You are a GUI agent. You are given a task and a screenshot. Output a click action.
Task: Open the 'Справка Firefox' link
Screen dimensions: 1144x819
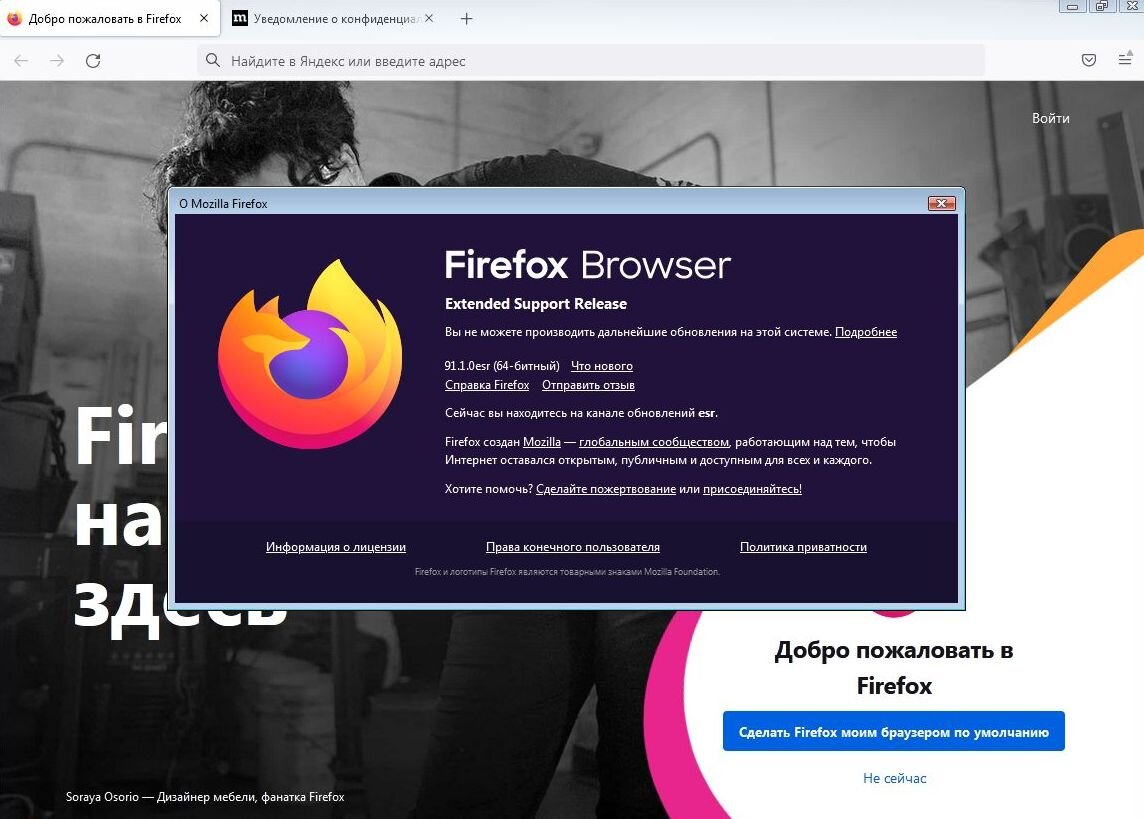tap(487, 385)
